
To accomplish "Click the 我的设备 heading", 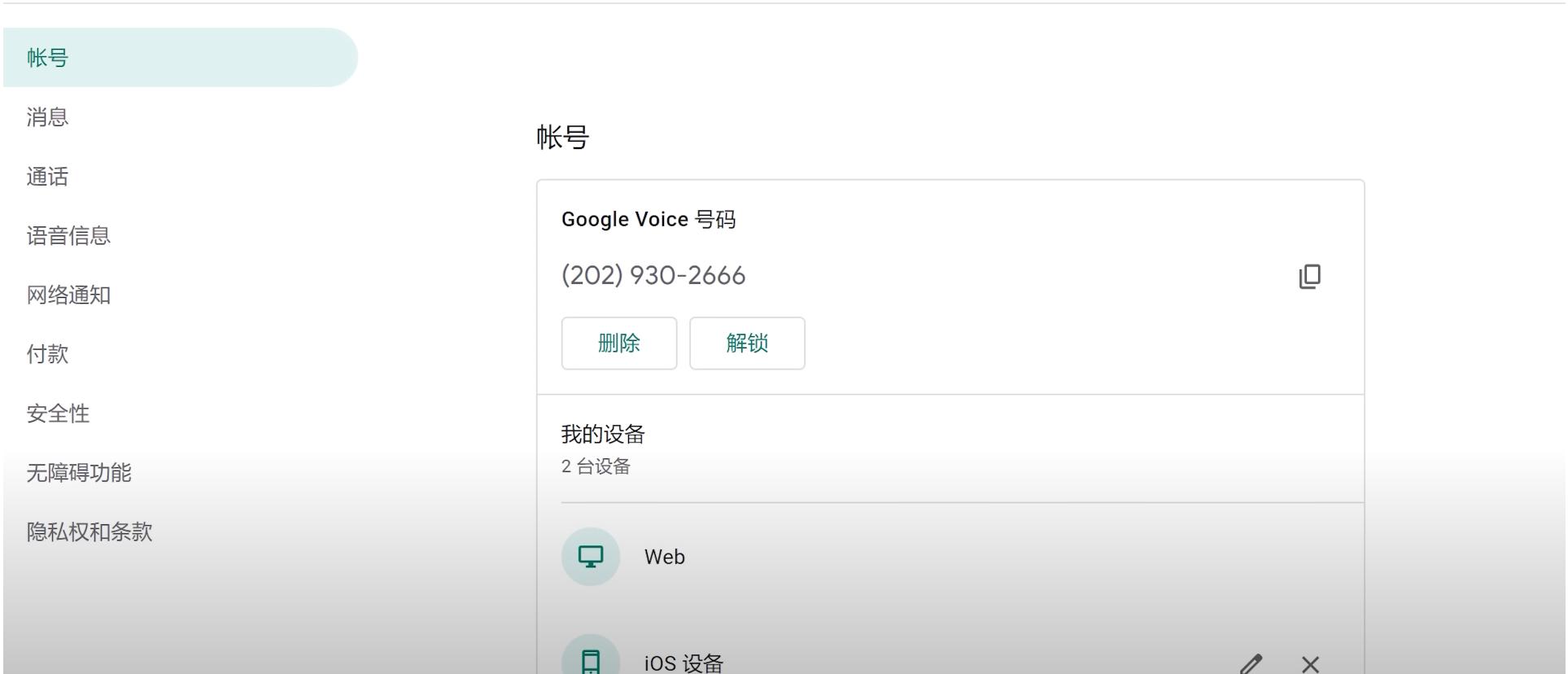I will coord(603,435).
